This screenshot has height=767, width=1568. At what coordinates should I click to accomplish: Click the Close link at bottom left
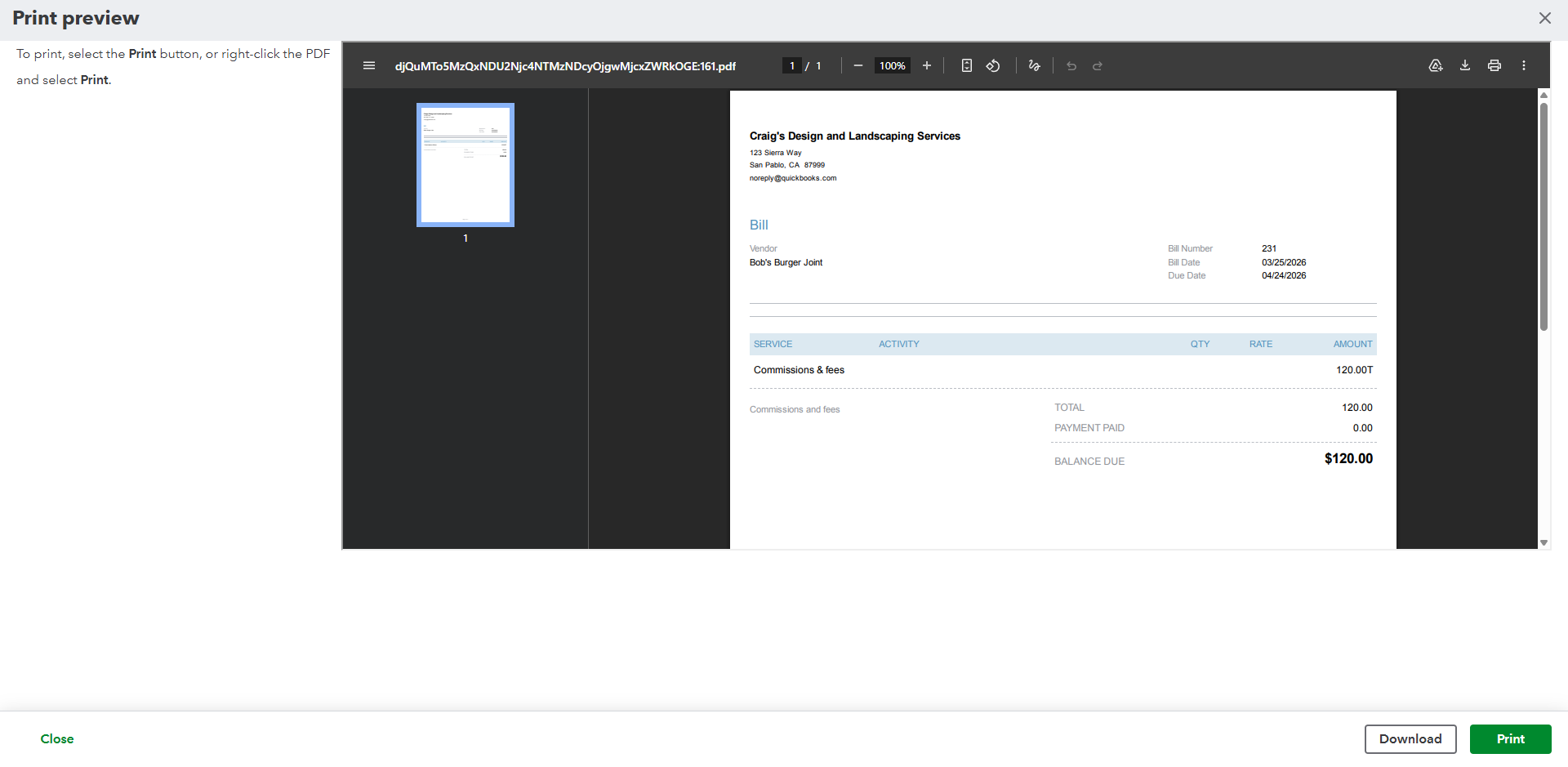tap(57, 738)
